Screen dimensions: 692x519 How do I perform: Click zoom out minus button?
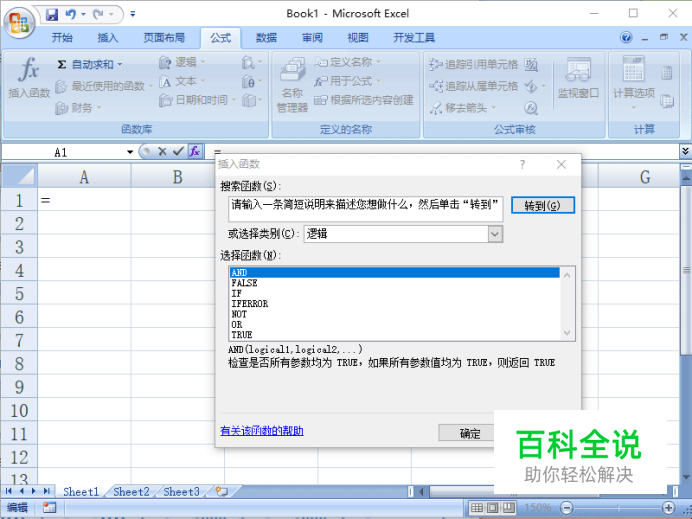coord(567,508)
